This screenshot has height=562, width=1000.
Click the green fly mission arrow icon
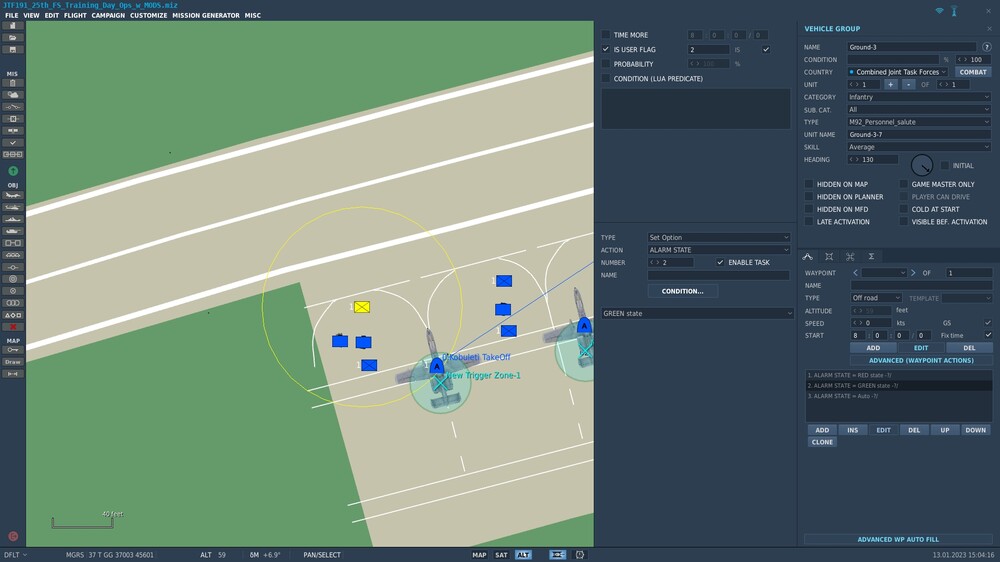pyautogui.click(x=13, y=171)
